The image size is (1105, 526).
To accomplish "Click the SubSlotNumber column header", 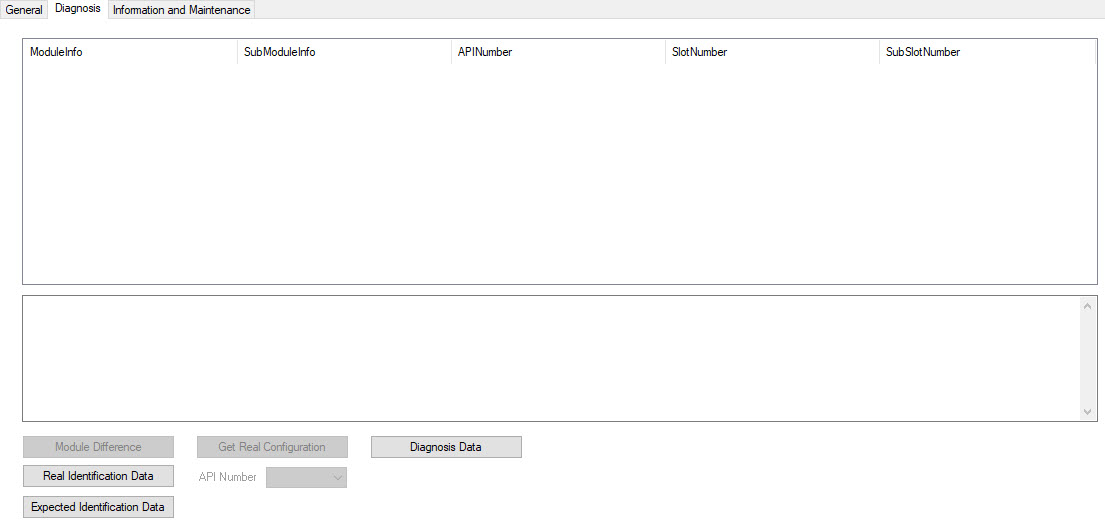I will (x=985, y=52).
